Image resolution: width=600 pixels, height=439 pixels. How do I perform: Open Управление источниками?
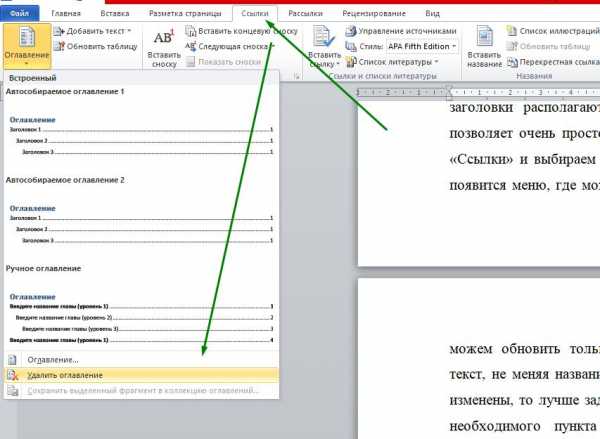(x=401, y=31)
